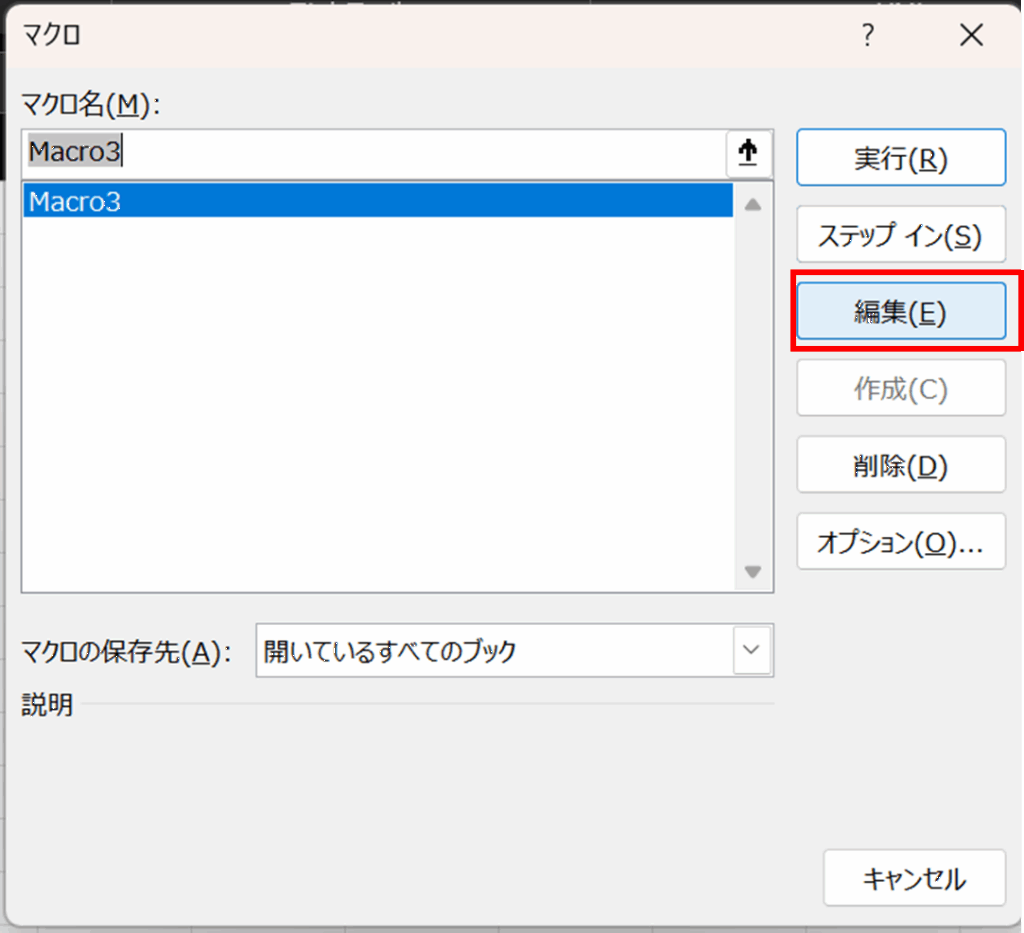Dismiss the dialog with キャンセル
Image resolution: width=1024 pixels, height=933 pixels.
coord(913,879)
